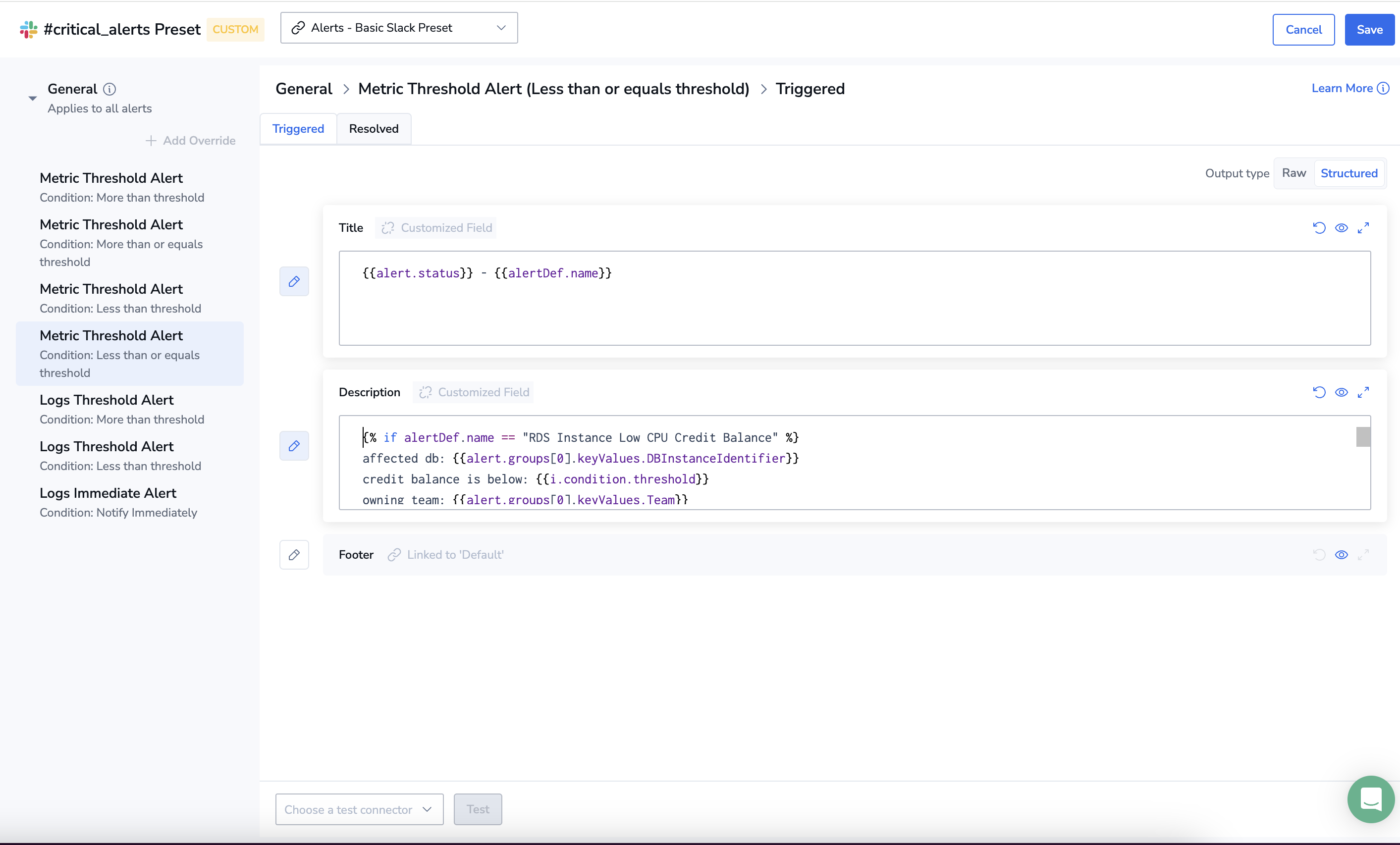Viewport: 1400px width, 845px height.
Task: Click the breadcrumb chevron before Triggered
Action: [763, 89]
